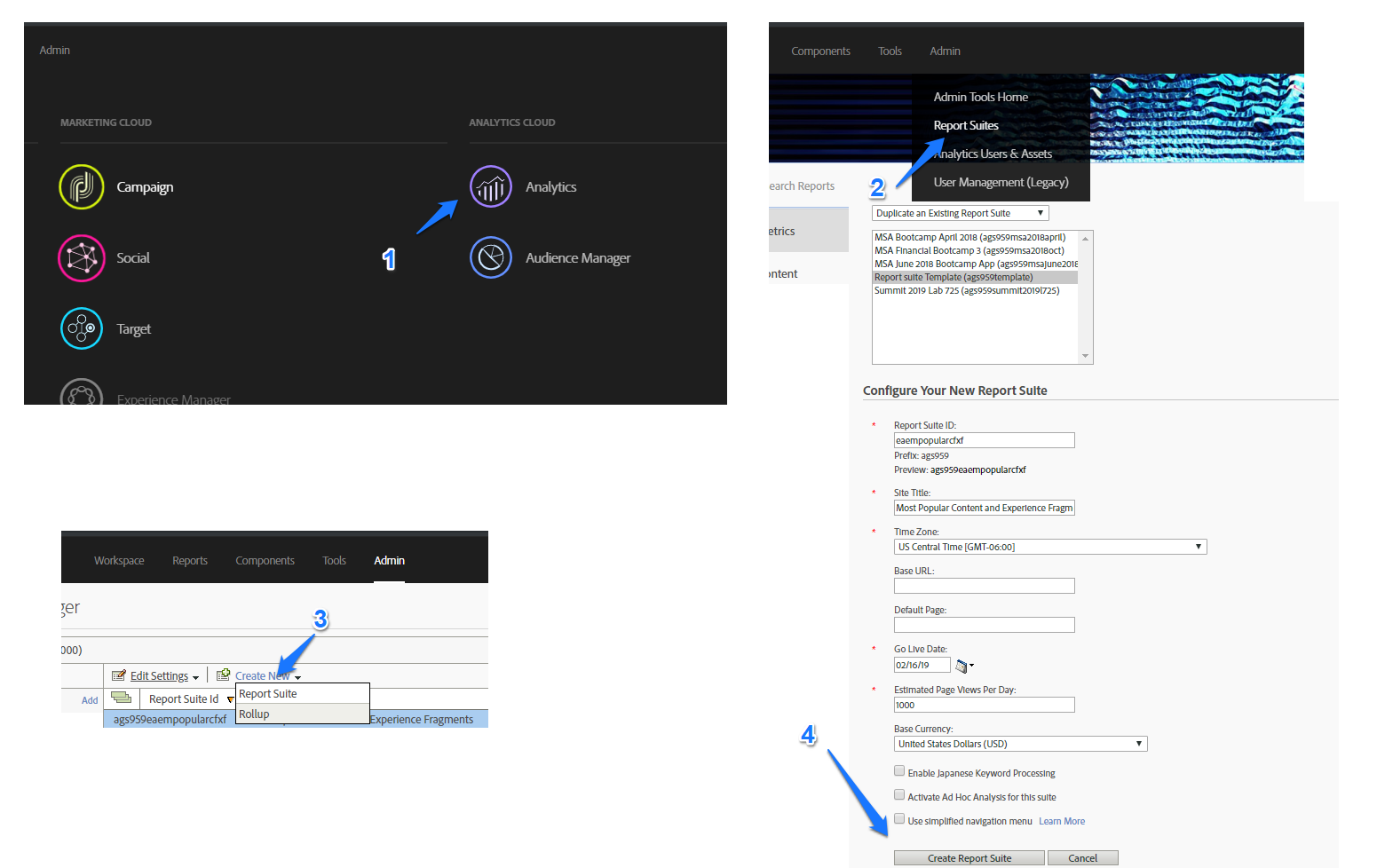Open the calendar picker beside Go Live Date
Viewport: 1377px width, 868px height.
[962, 664]
